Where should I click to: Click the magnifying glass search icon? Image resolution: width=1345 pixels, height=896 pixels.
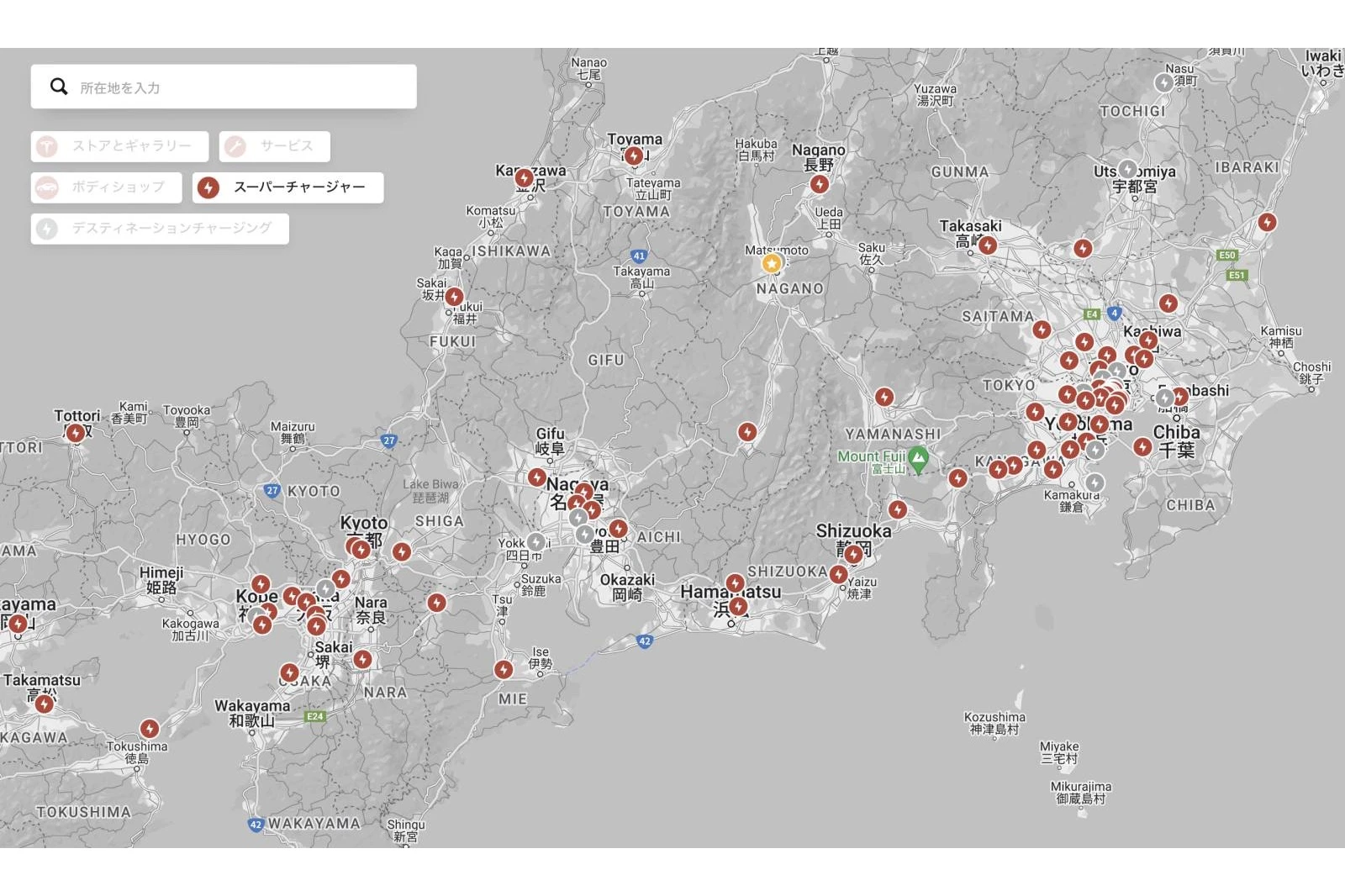(59, 87)
